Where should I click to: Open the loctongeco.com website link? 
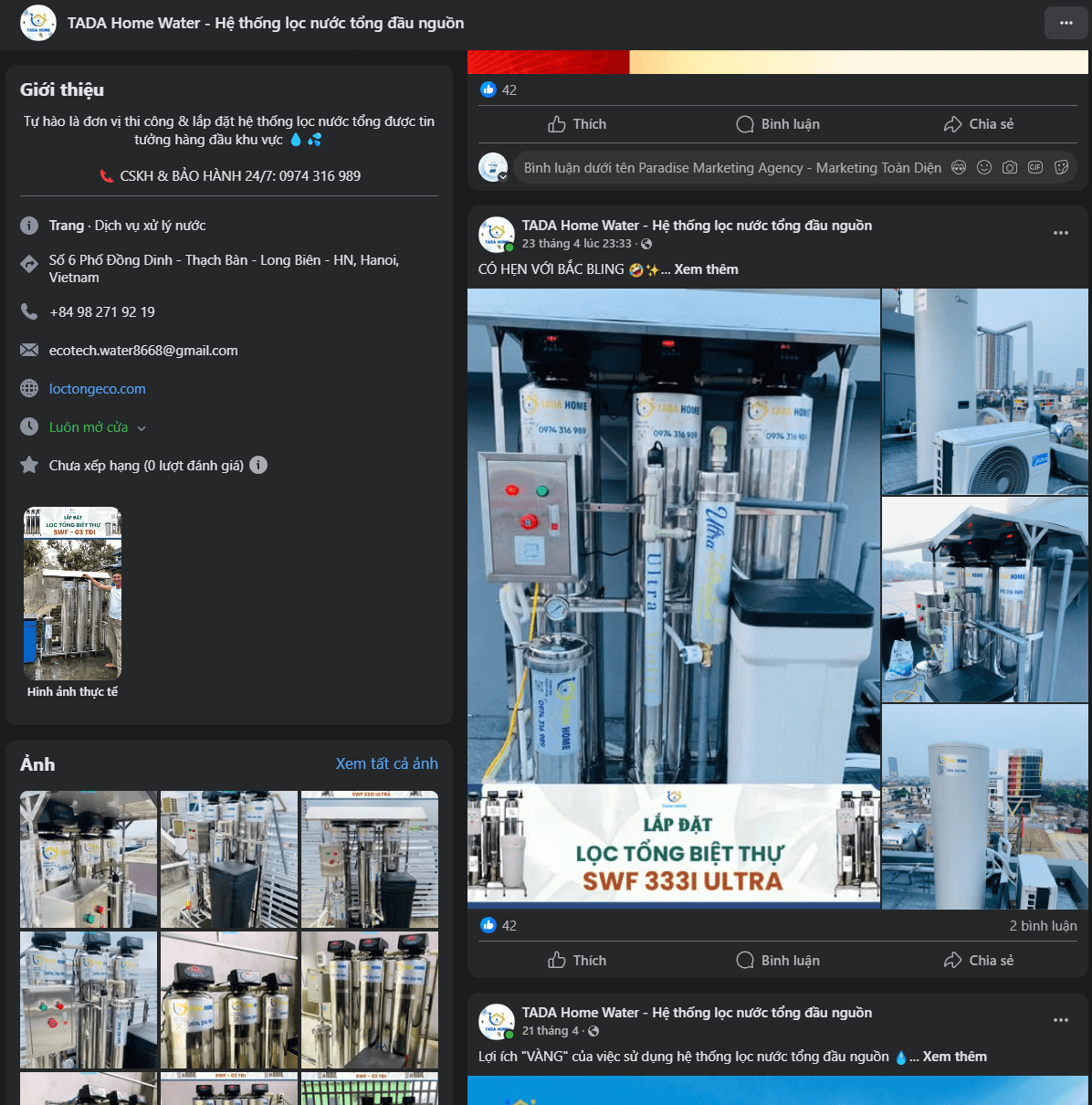coord(98,389)
